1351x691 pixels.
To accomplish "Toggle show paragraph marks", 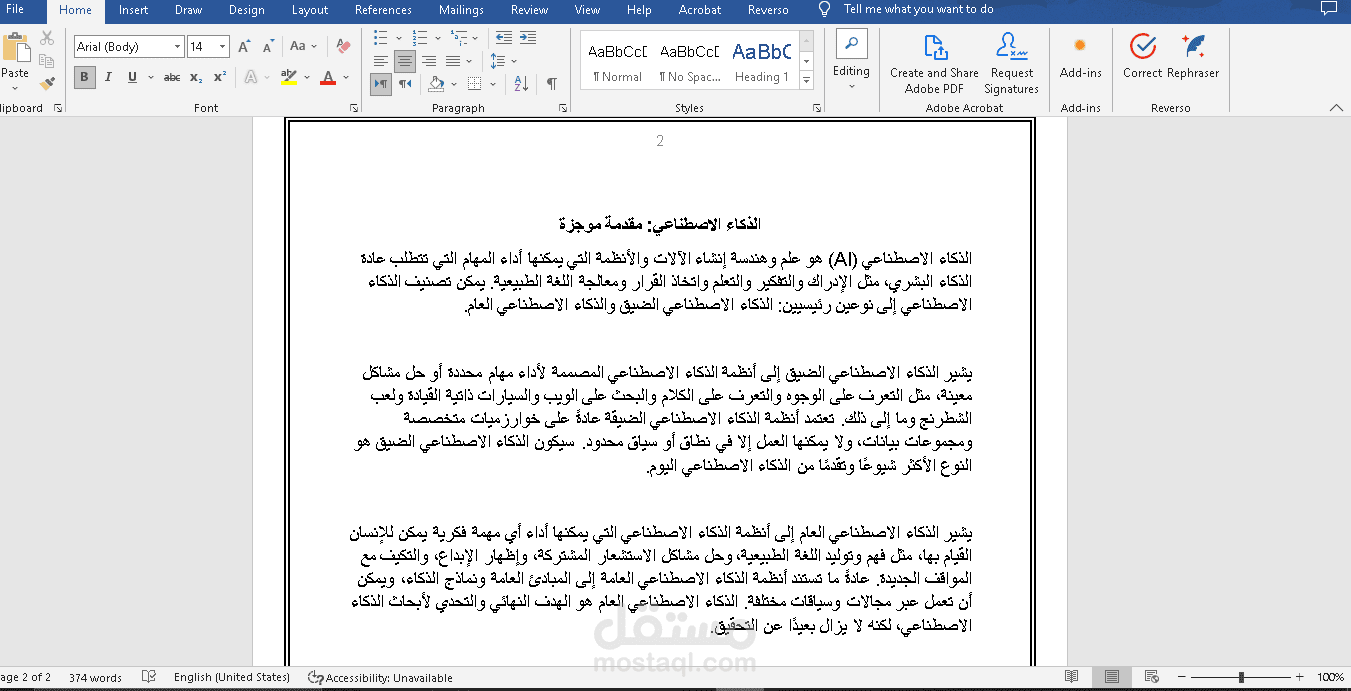I will [x=551, y=84].
